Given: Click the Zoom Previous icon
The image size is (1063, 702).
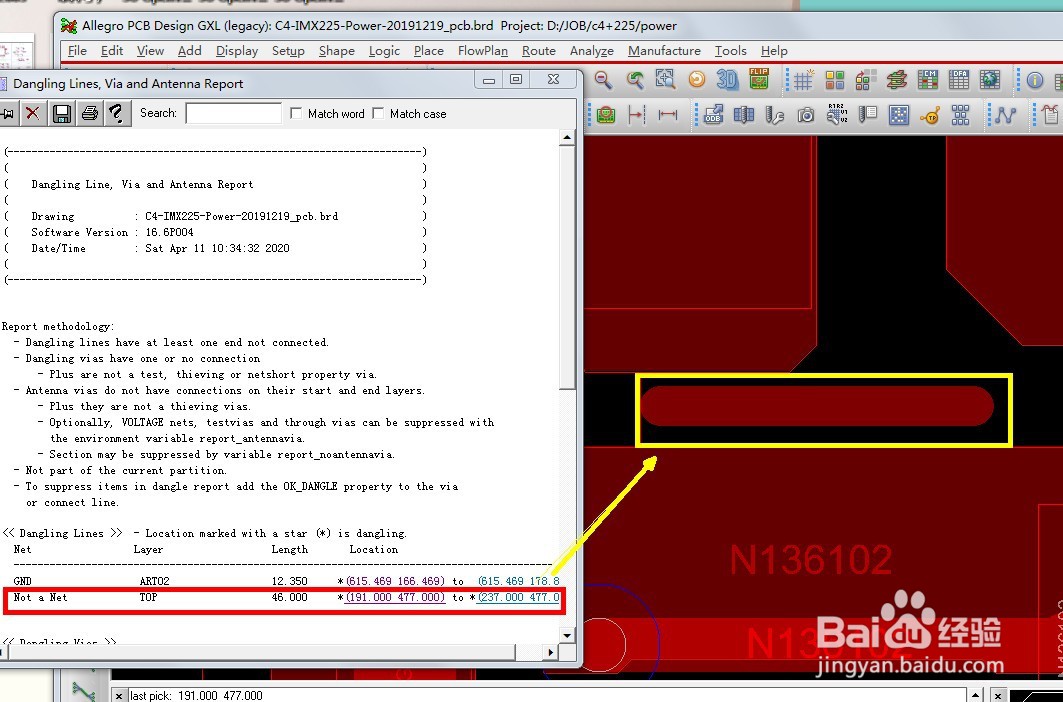Looking at the screenshot, I should tap(635, 81).
